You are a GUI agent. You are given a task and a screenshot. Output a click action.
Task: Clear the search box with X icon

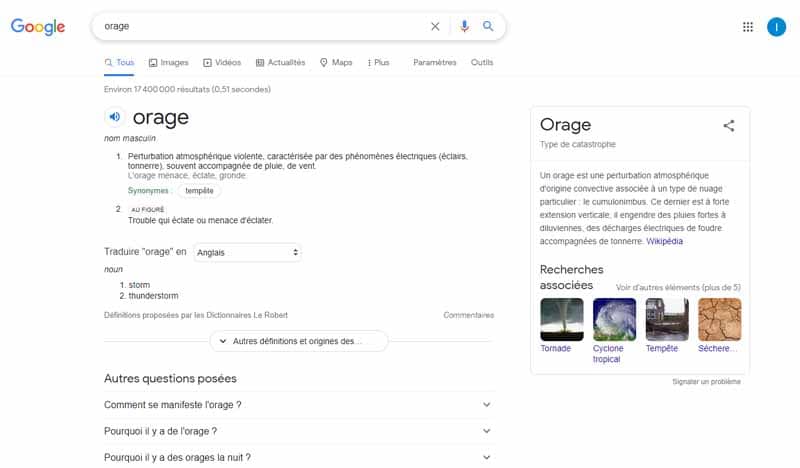coord(435,26)
